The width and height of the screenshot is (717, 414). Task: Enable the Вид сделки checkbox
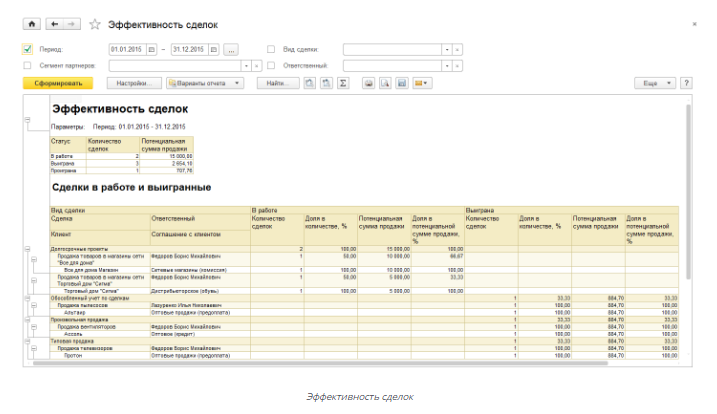pos(271,49)
